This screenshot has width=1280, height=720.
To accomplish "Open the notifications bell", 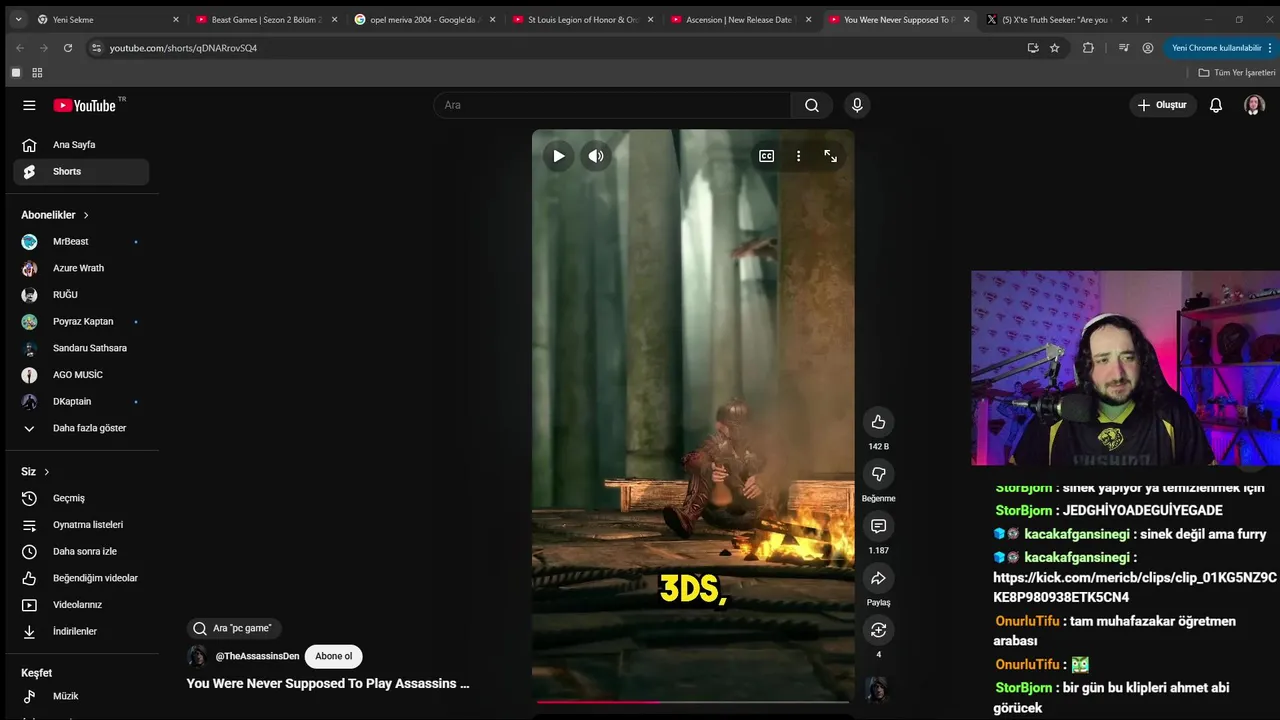I will click(1216, 105).
